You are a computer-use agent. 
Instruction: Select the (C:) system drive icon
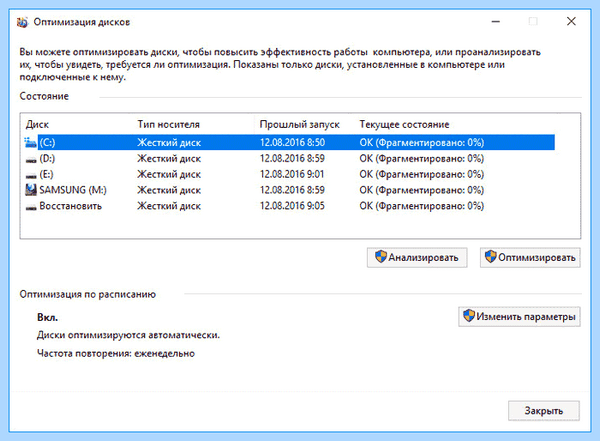pyautogui.click(x=30, y=142)
